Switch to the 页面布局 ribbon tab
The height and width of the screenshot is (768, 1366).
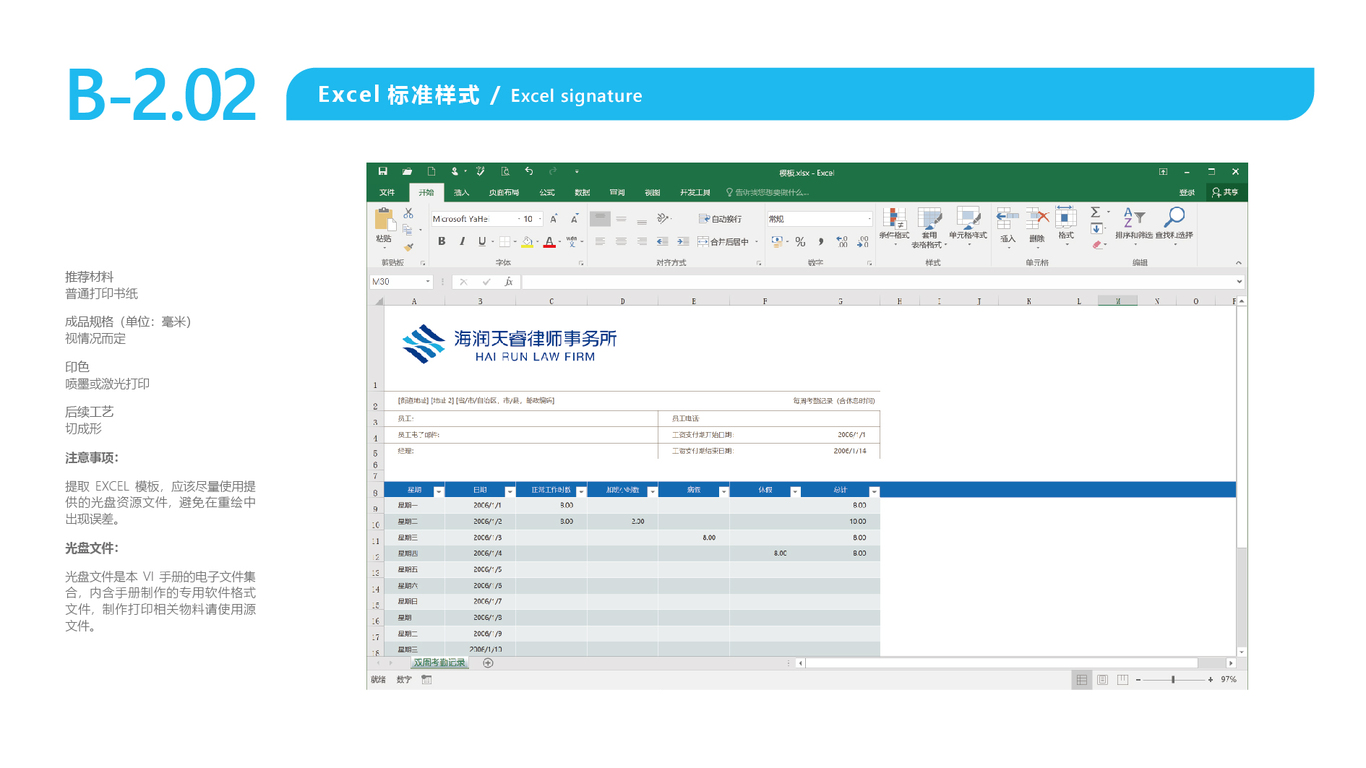click(x=504, y=193)
